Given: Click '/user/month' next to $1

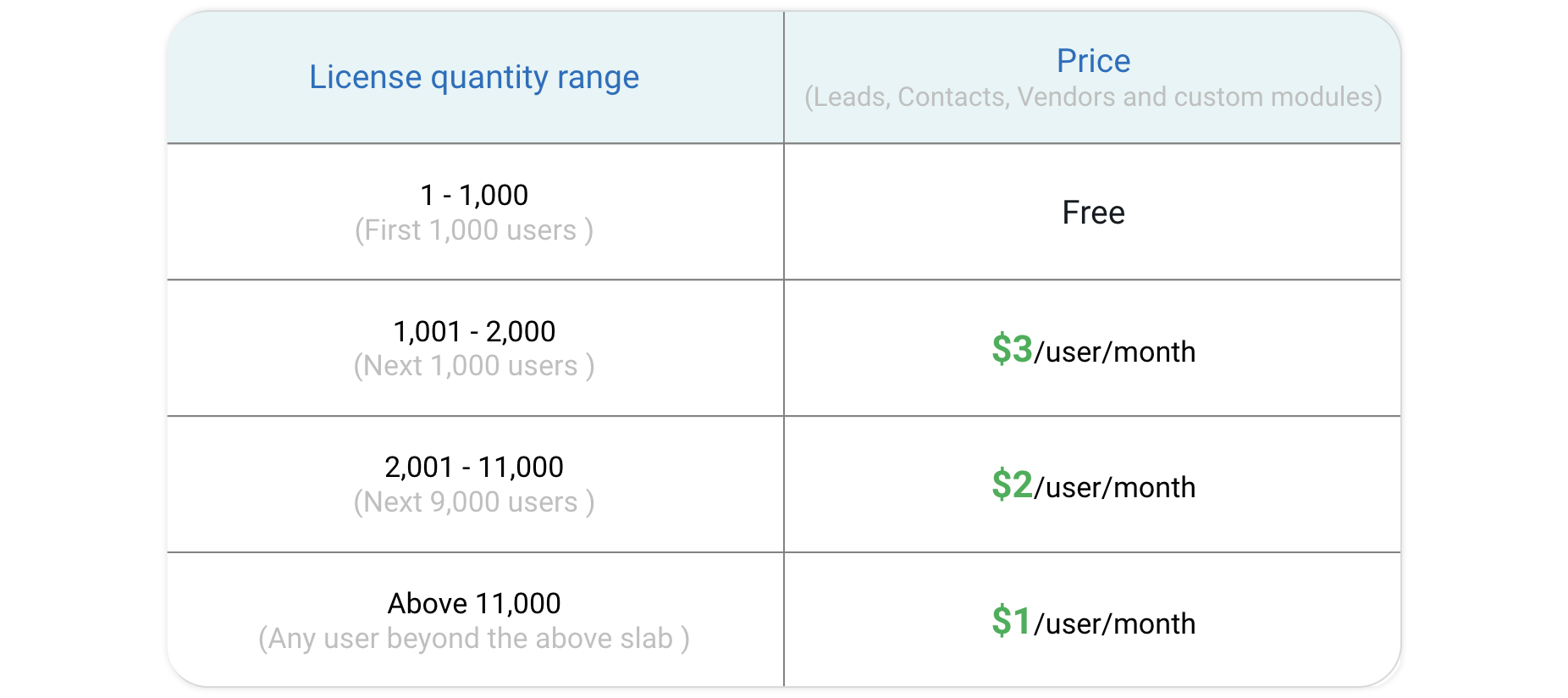Looking at the screenshot, I should [x=1115, y=624].
